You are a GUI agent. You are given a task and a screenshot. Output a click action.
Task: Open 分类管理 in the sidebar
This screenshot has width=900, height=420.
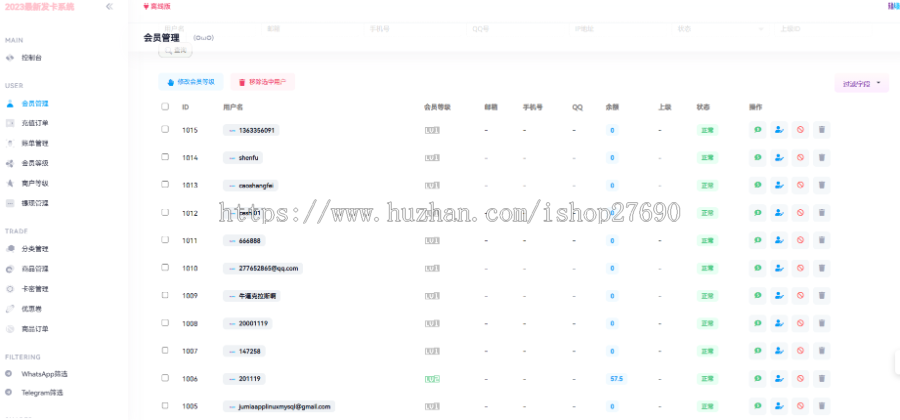pyautogui.click(x=35, y=249)
